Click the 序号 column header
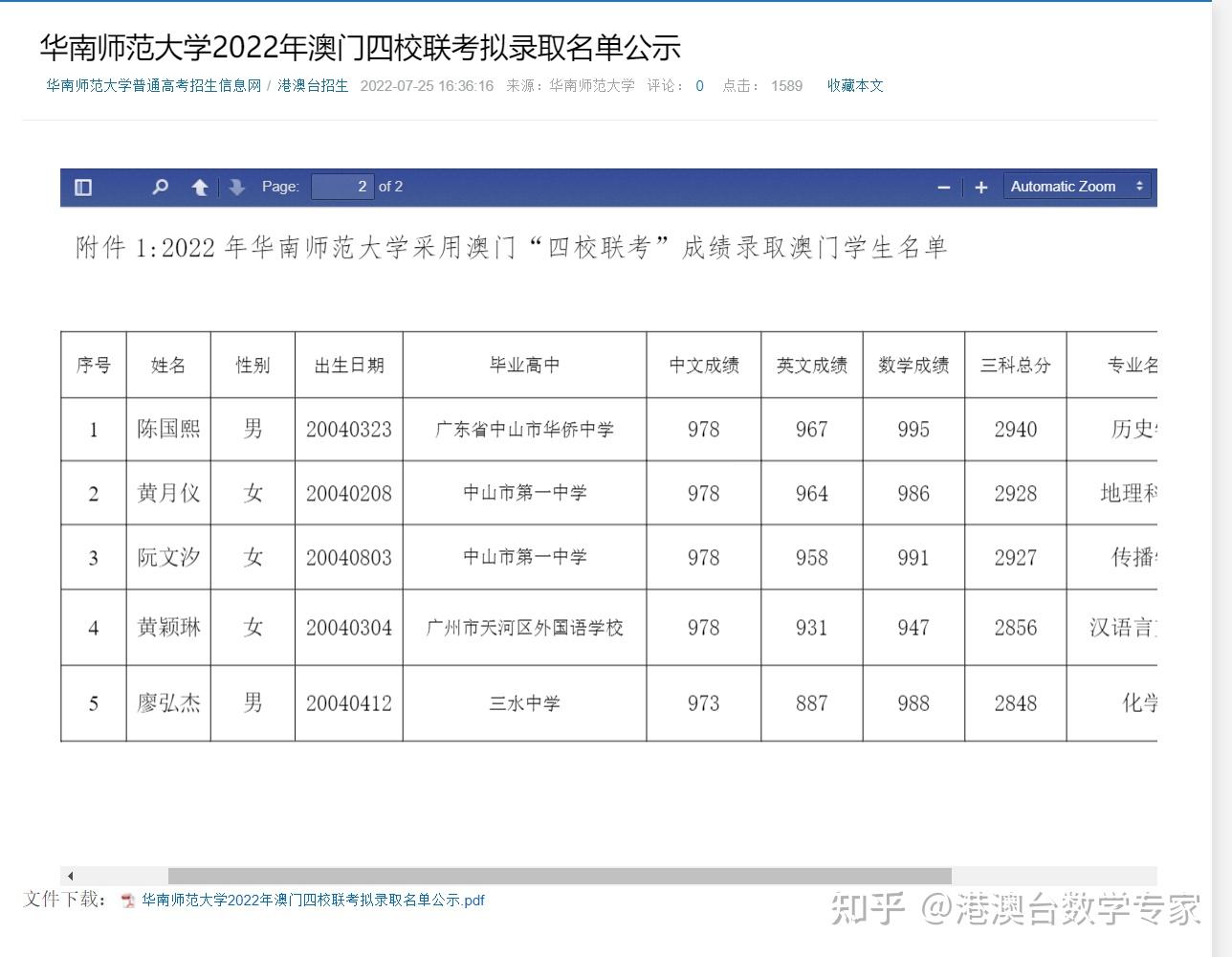Viewport: 1232px width, 957px height. coord(94,365)
